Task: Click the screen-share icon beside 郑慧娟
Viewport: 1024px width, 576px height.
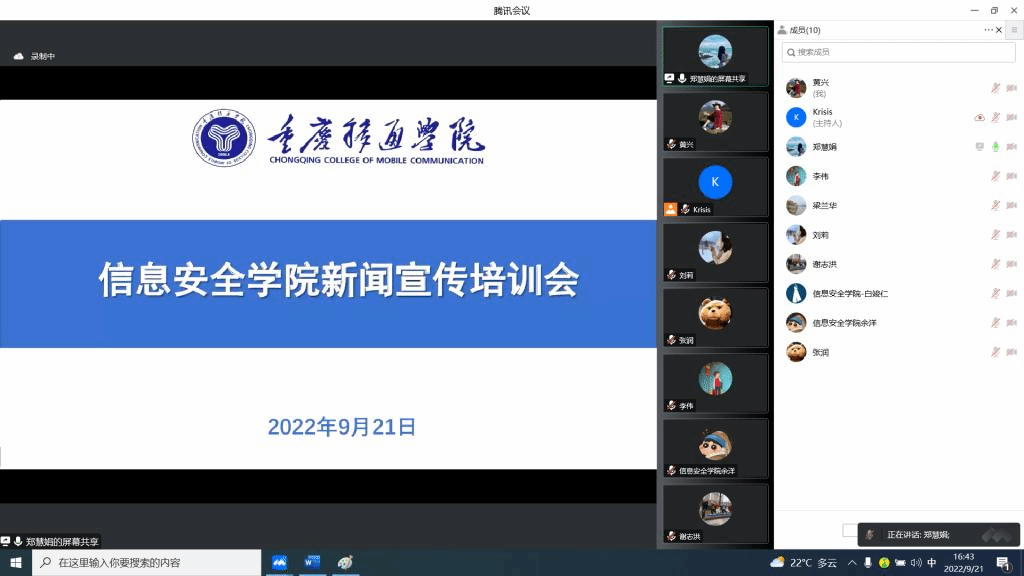Action: 980,147
